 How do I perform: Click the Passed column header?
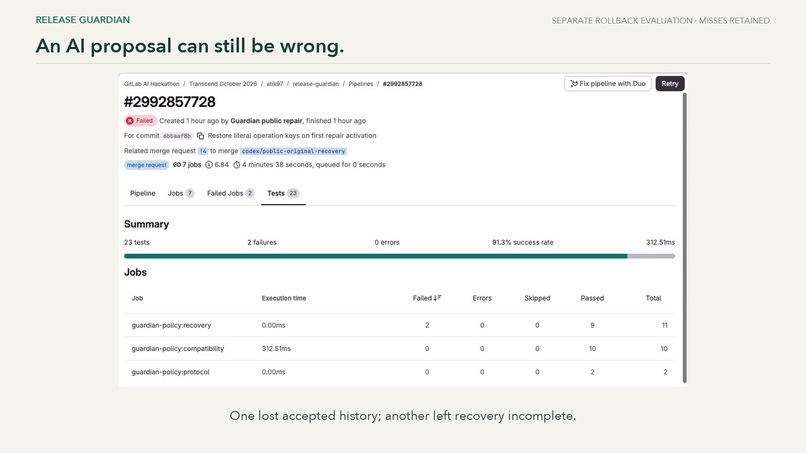click(592, 298)
